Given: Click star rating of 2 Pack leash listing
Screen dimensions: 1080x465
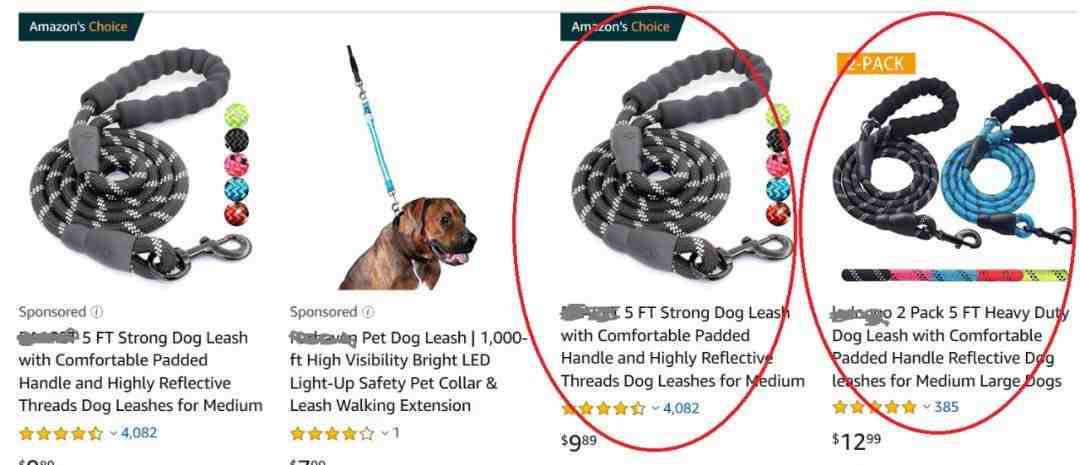Looking at the screenshot, I should point(875,406).
